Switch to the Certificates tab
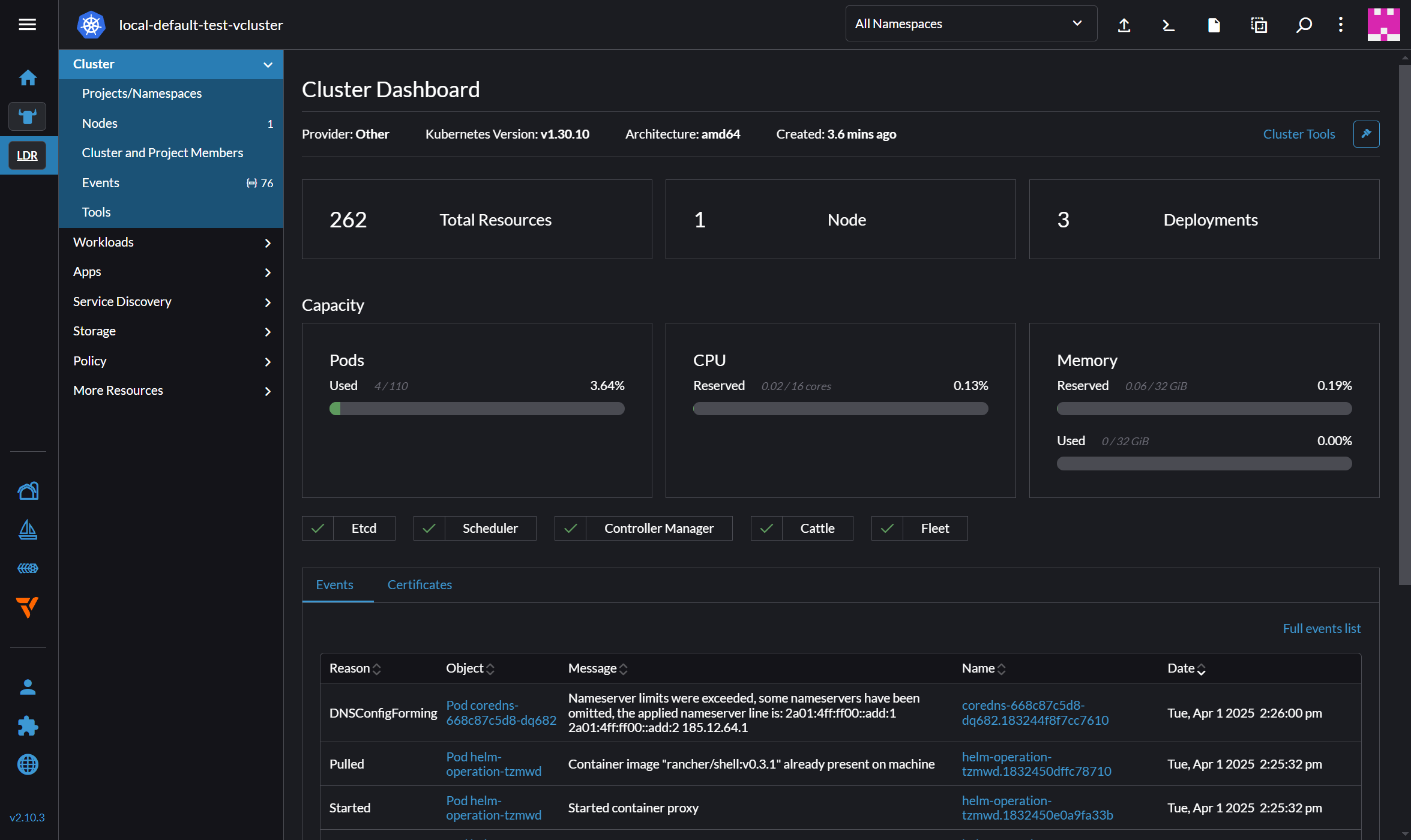This screenshot has width=1411, height=840. [420, 585]
